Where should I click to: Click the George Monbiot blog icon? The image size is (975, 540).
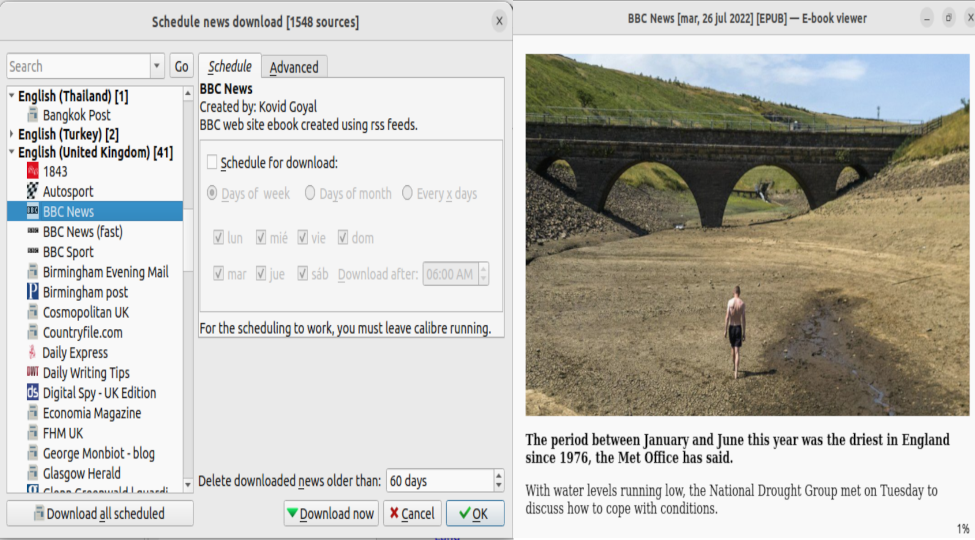(x=32, y=453)
